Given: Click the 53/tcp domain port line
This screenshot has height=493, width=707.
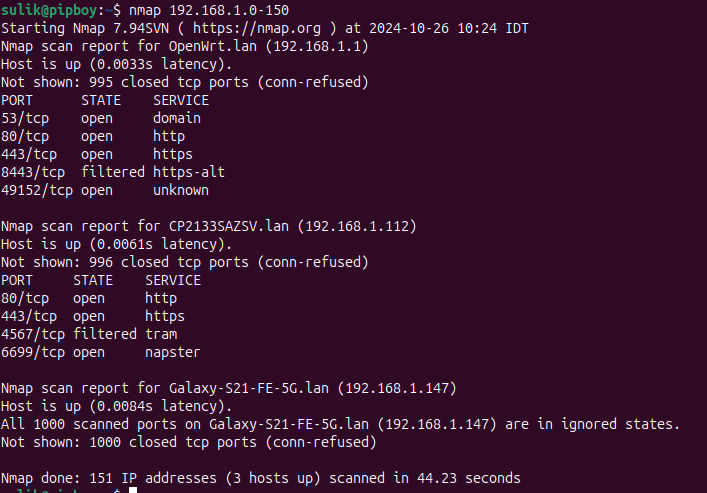Looking at the screenshot, I should (x=101, y=118).
